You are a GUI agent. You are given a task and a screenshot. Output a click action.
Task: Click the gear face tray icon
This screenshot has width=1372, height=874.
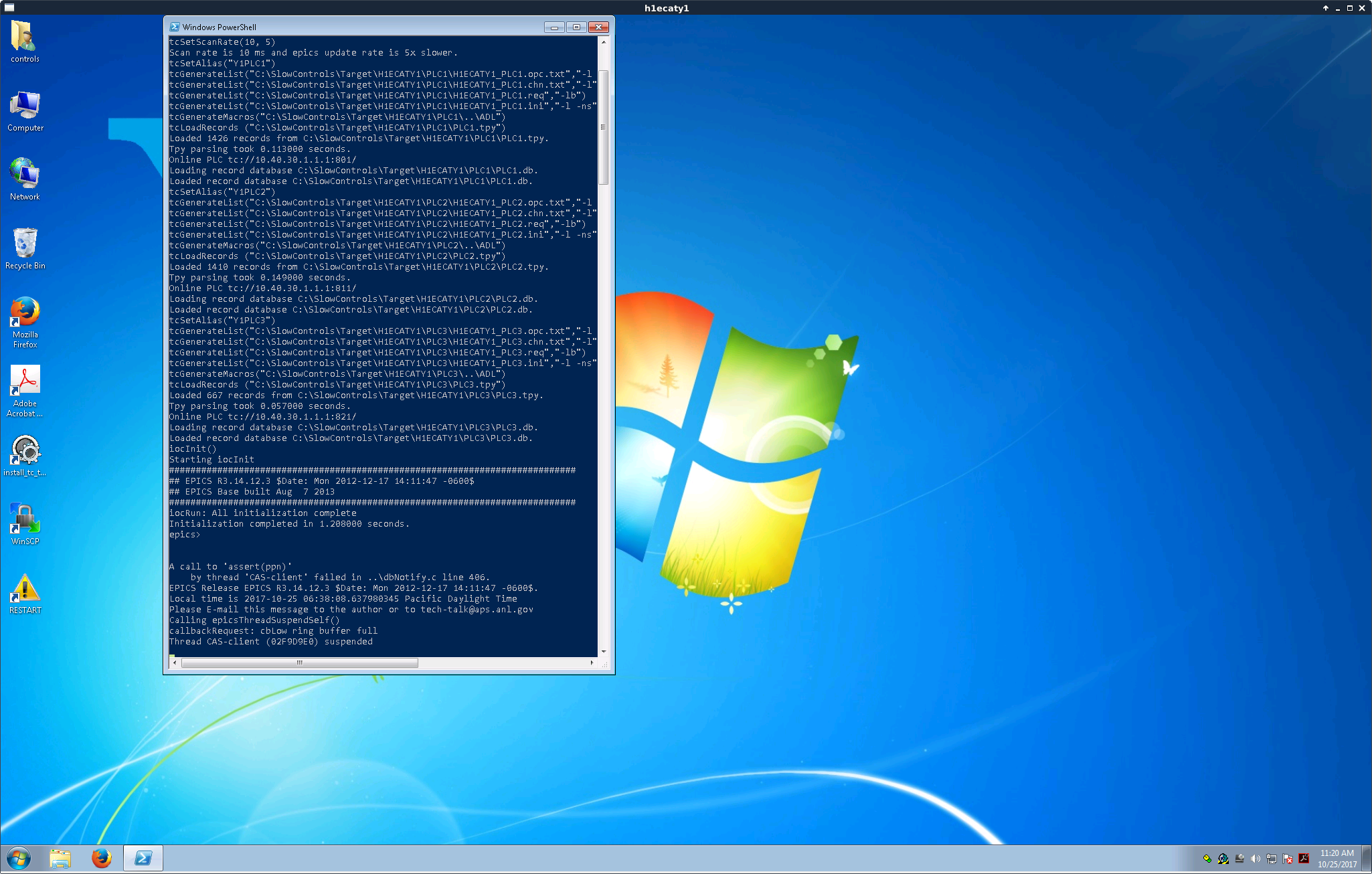(1223, 859)
